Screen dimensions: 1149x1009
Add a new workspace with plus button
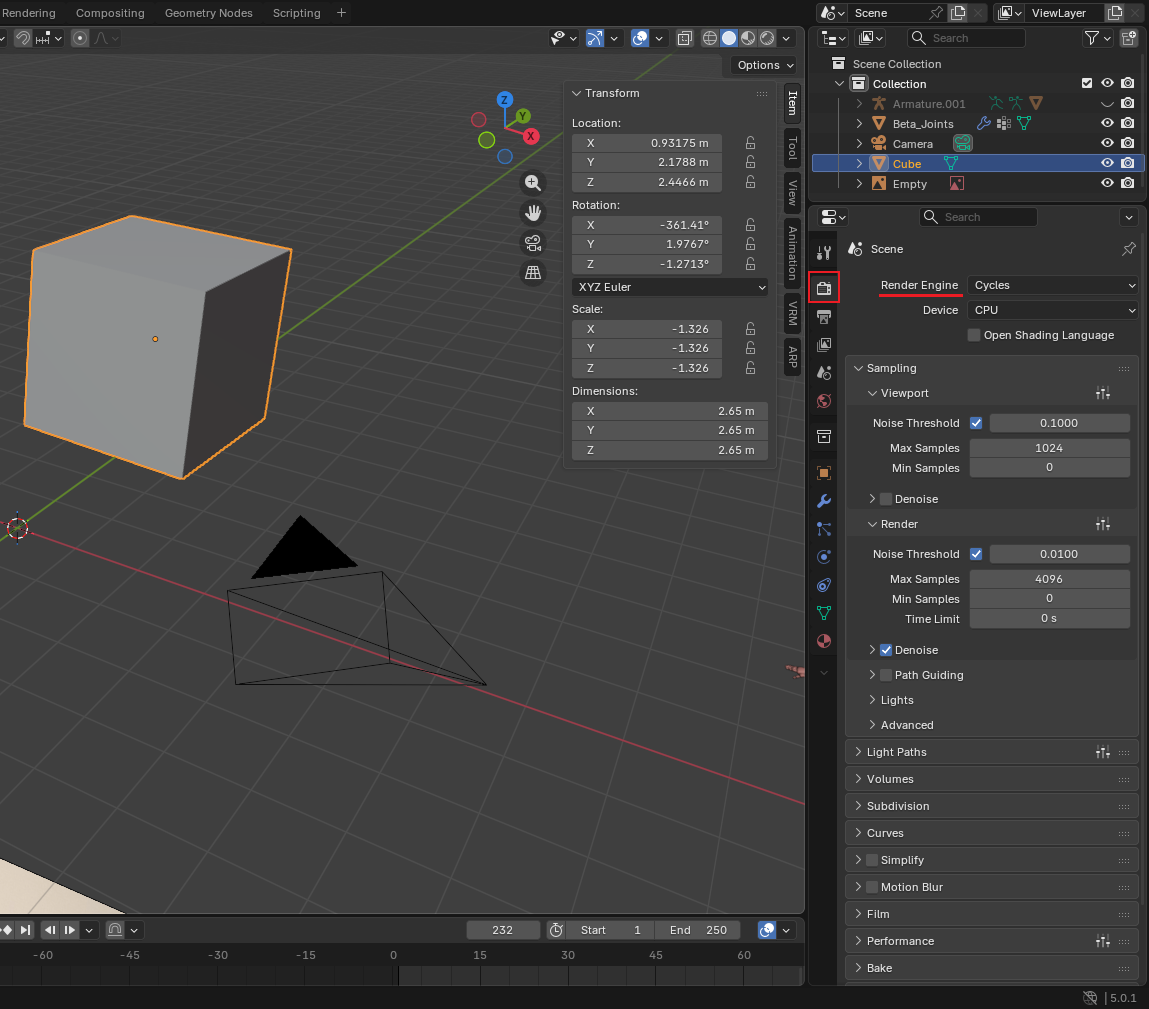click(341, 13)
